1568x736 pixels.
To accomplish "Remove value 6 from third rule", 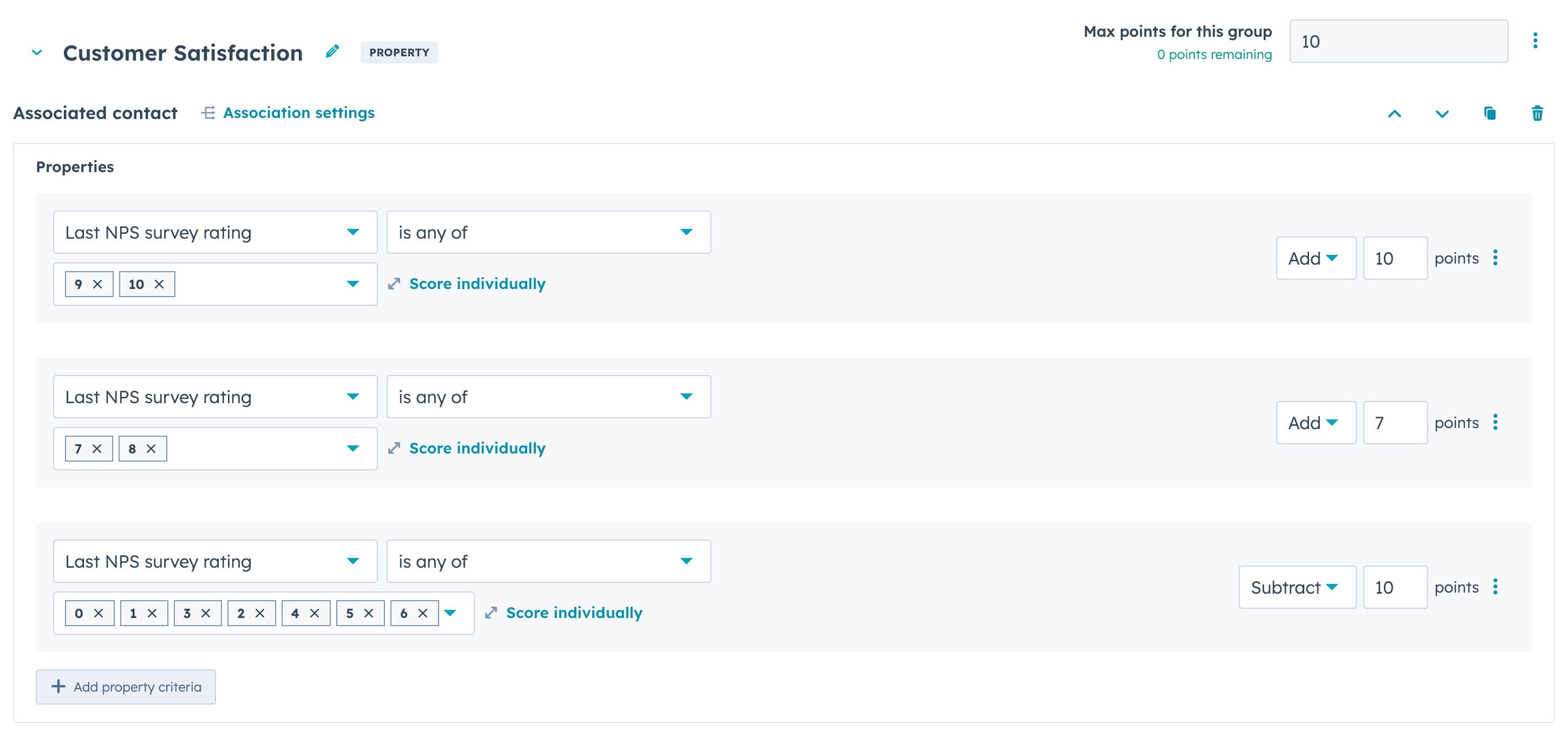I will coord(423,613).
